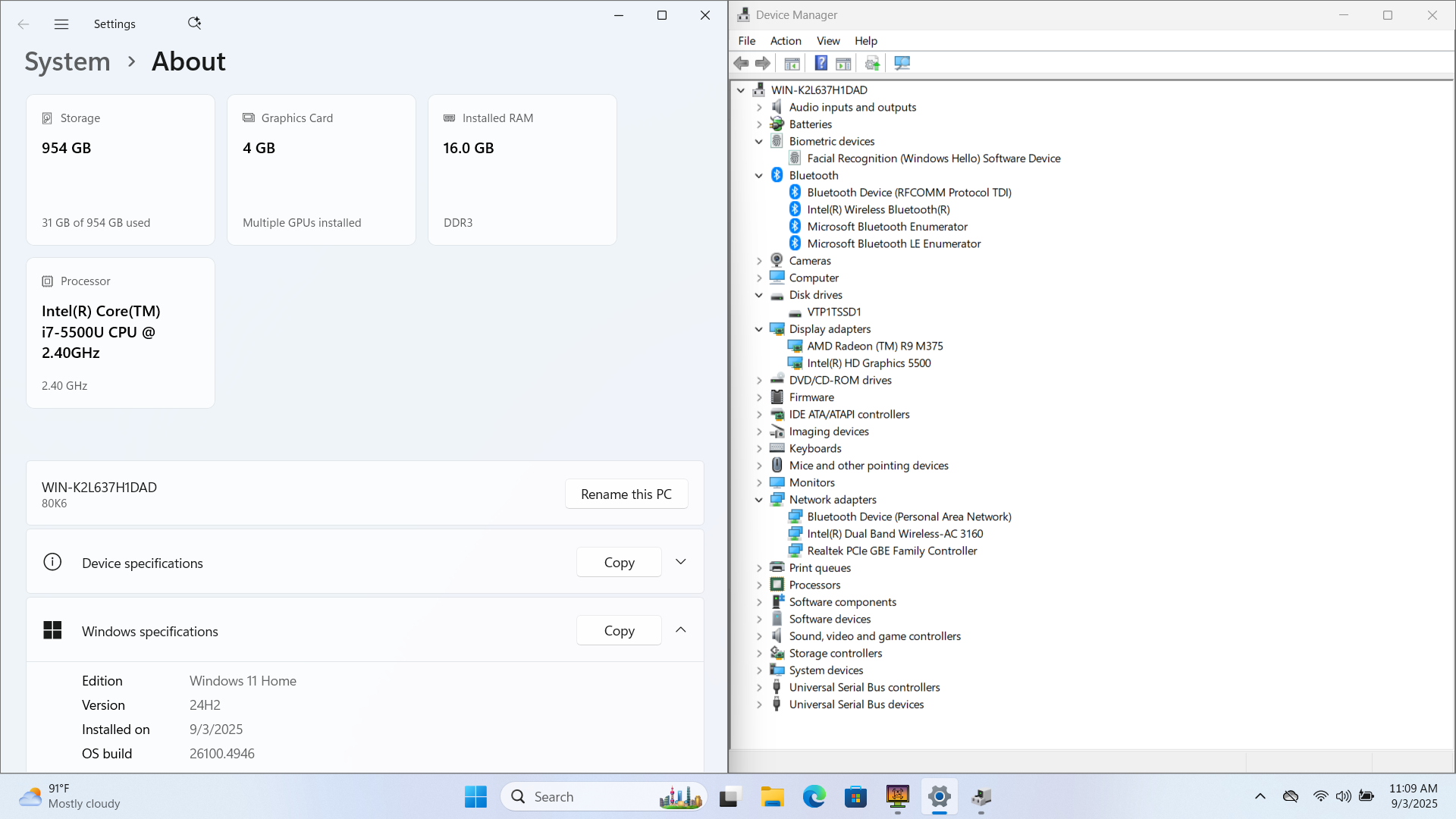Copy Device specifications
The image size is (1456, 819).
pos(619,563)
